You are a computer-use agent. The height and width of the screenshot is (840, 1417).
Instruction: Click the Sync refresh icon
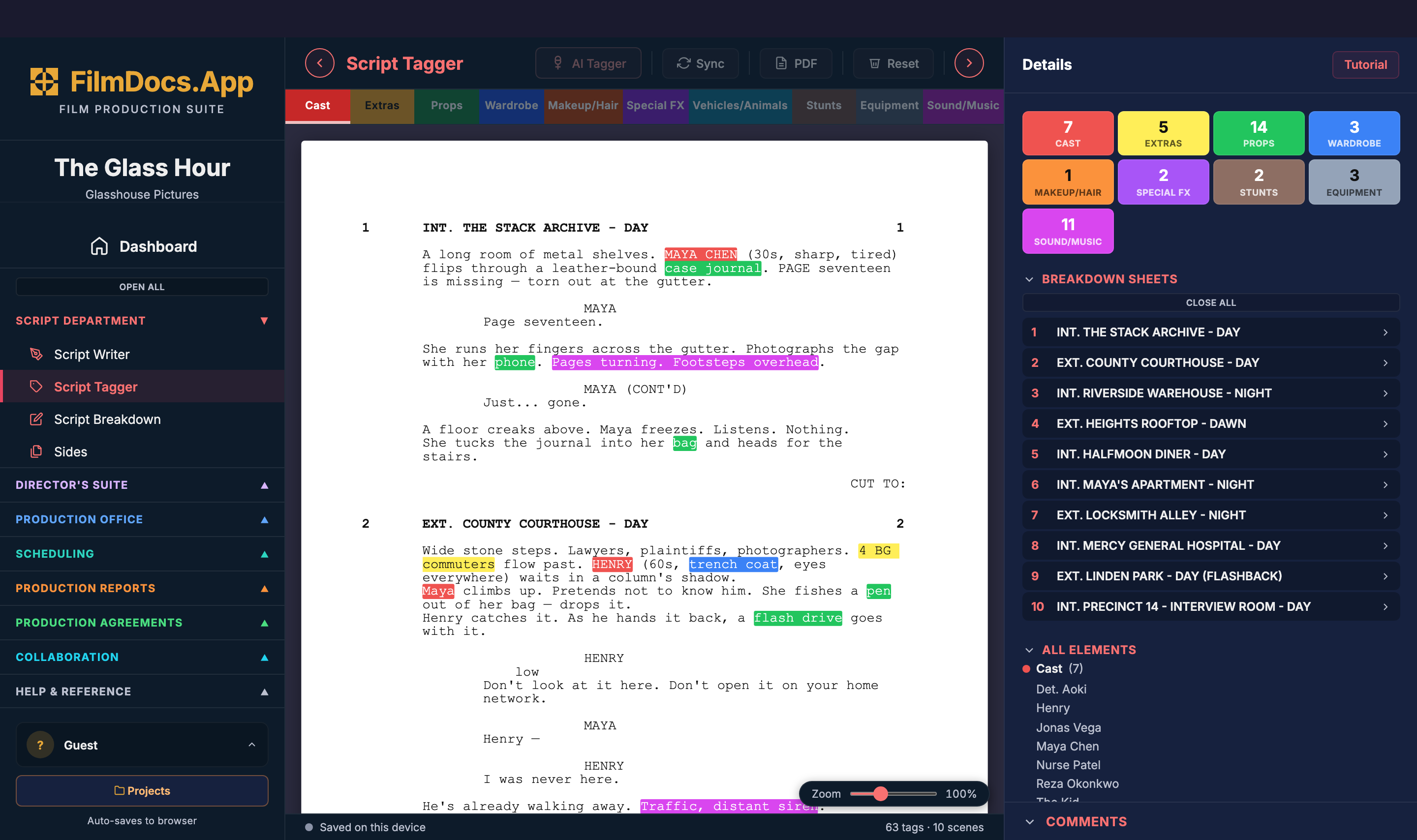pos(683,63)
